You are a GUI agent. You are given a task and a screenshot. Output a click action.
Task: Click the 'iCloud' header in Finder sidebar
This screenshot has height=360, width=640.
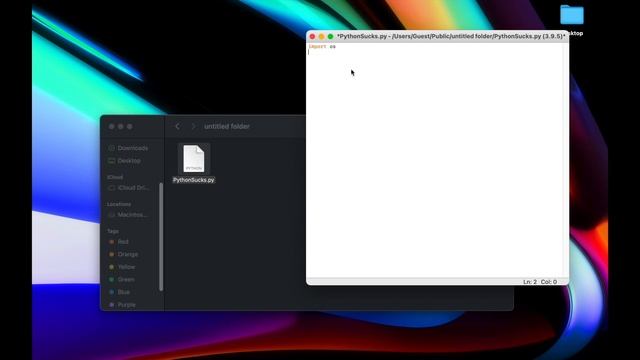[x=115, y=177]
